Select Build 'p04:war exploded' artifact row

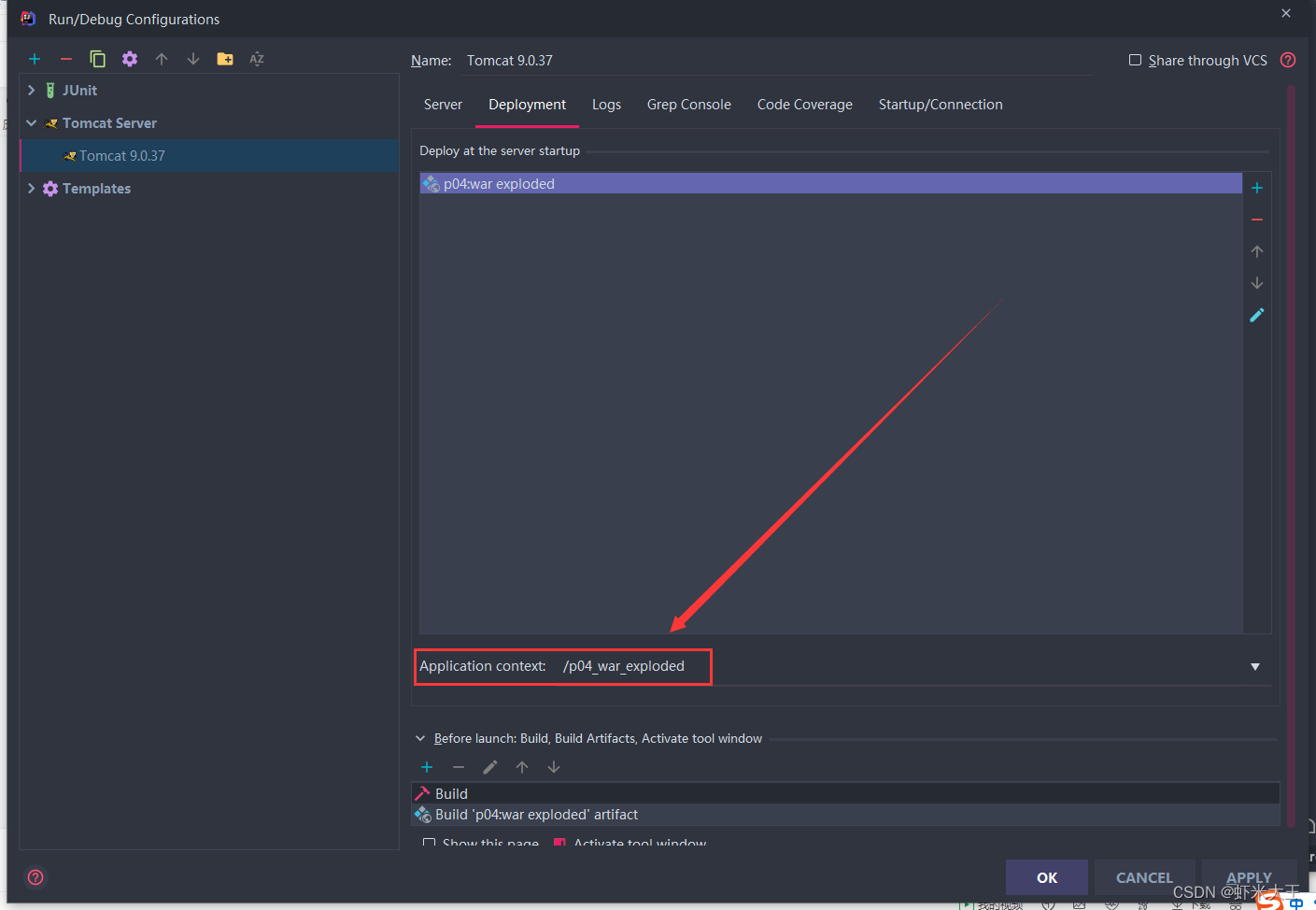pos(845,815)
